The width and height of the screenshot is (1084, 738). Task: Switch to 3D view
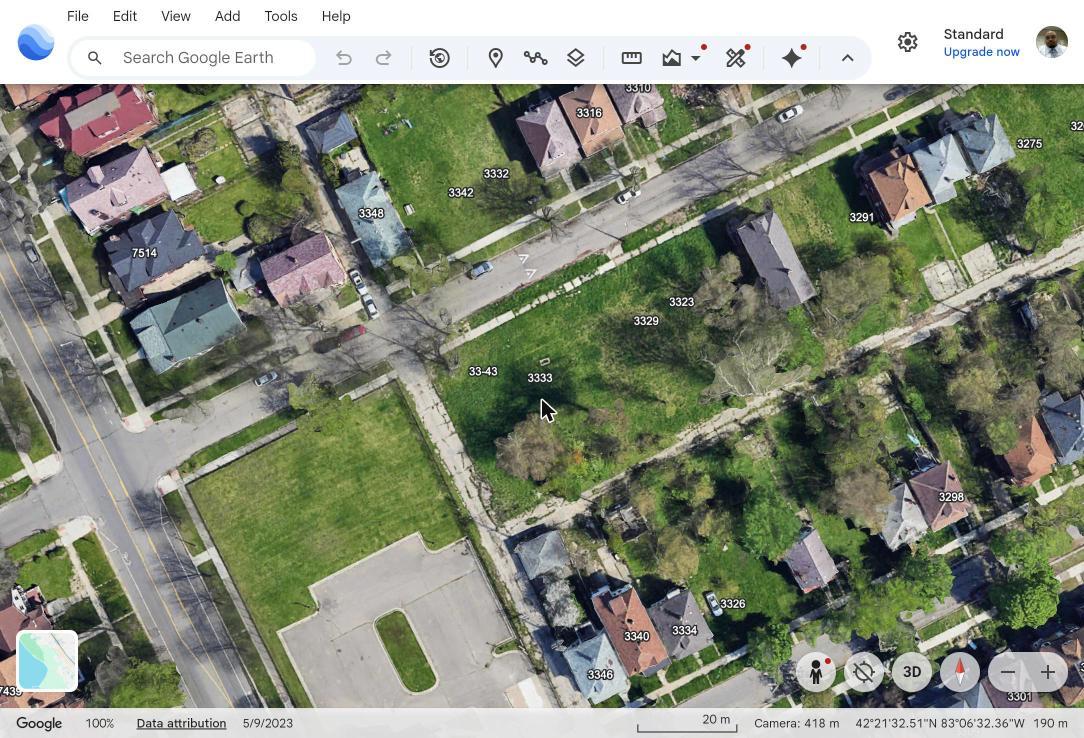912,672
